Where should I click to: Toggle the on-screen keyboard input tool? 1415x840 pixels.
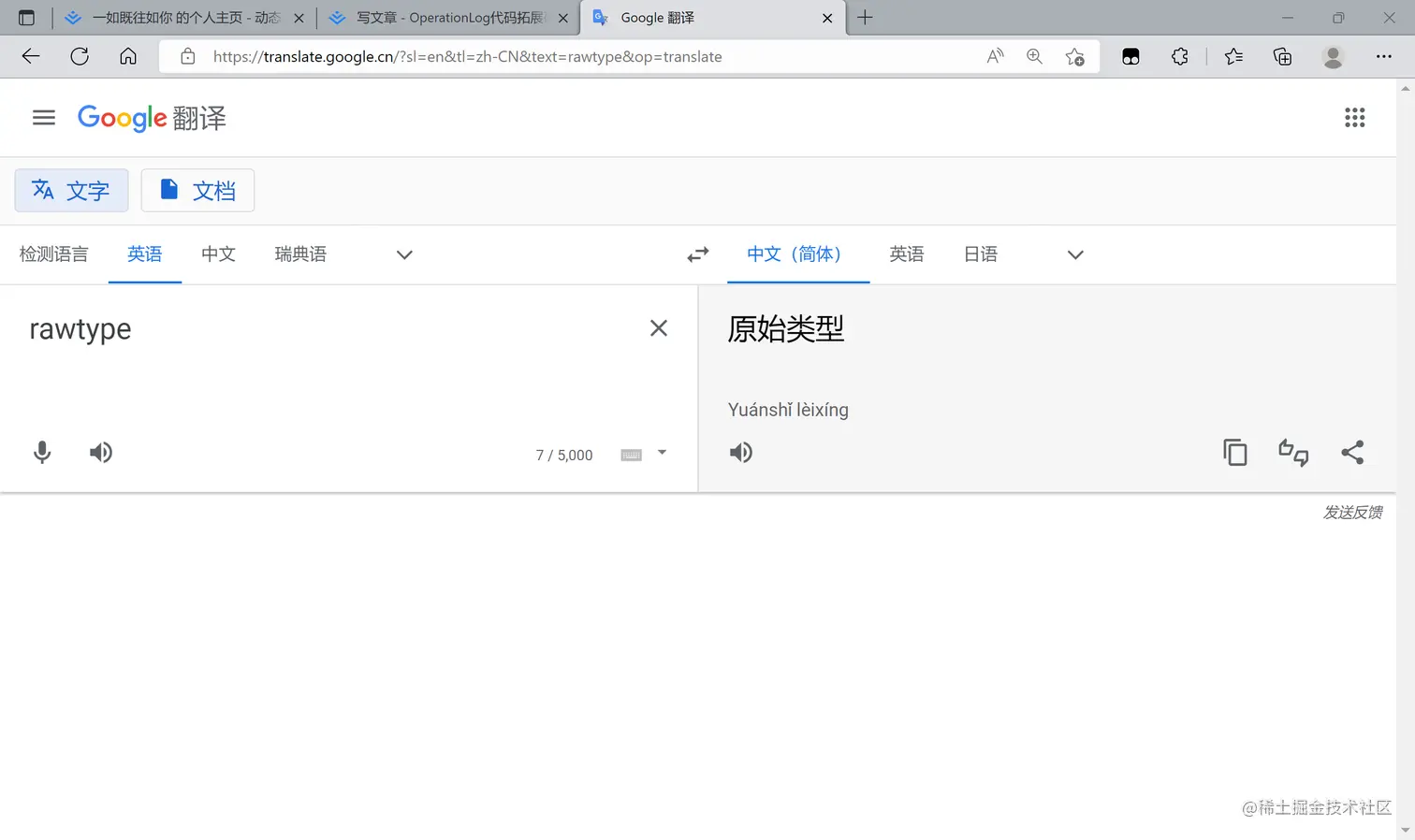(632, 455)
